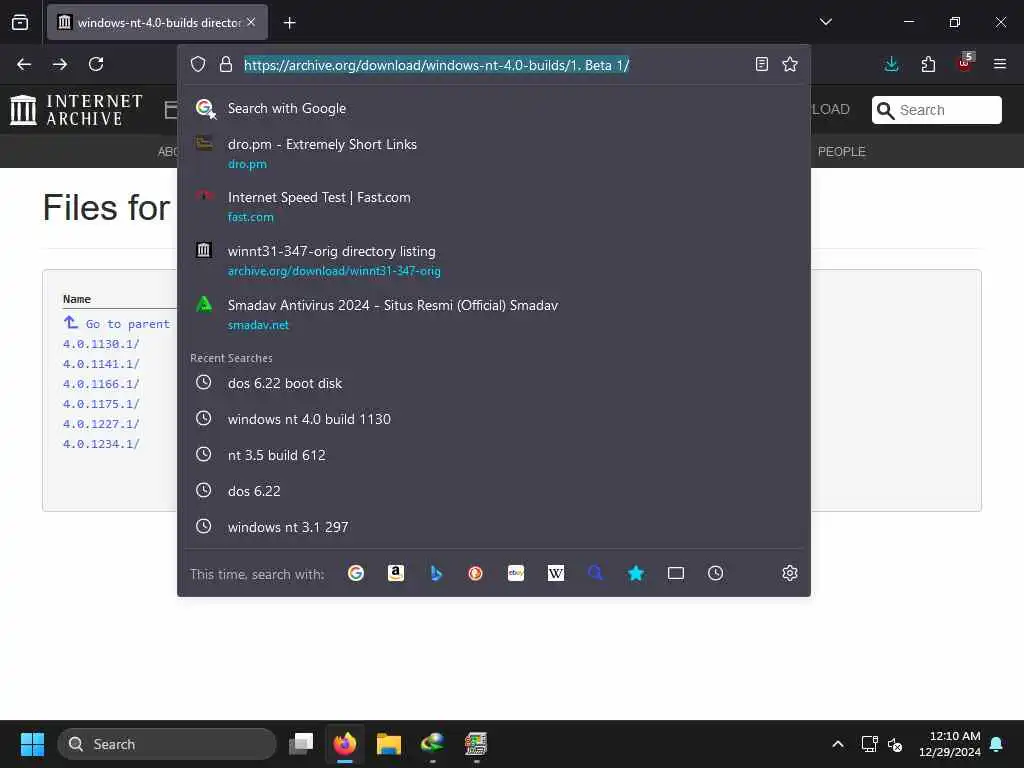The height and width of the screenshot is (768, 1024).
Task: Go to parent directory link
Action: click(116, 323)
